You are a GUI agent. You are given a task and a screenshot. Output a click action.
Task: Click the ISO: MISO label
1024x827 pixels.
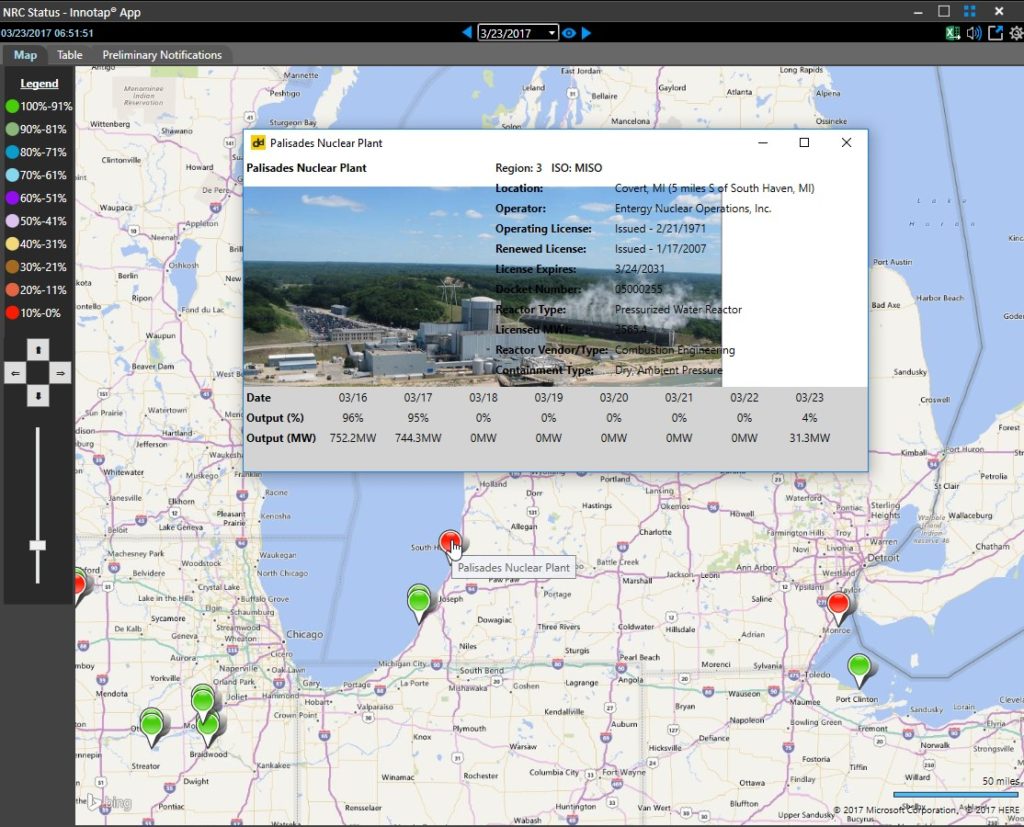577,168
